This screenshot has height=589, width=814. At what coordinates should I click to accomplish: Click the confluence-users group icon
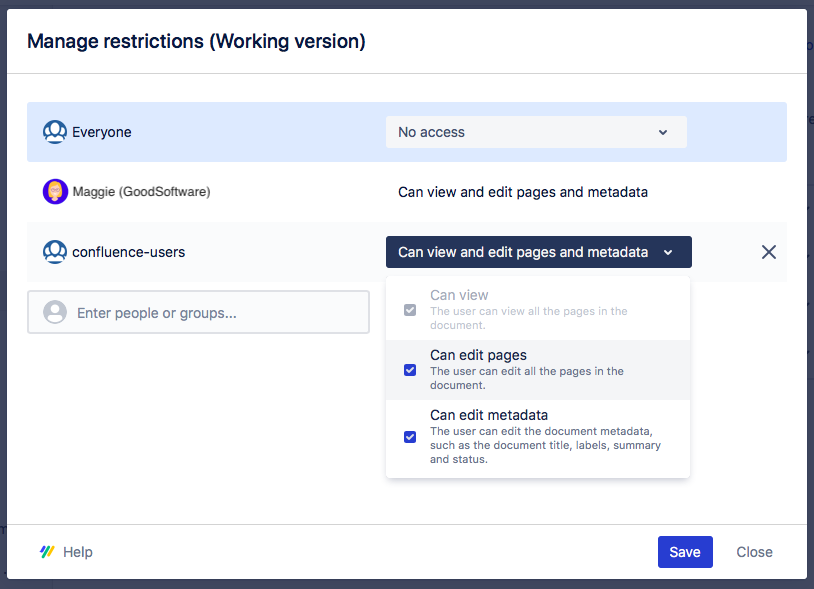coord(54,252)
